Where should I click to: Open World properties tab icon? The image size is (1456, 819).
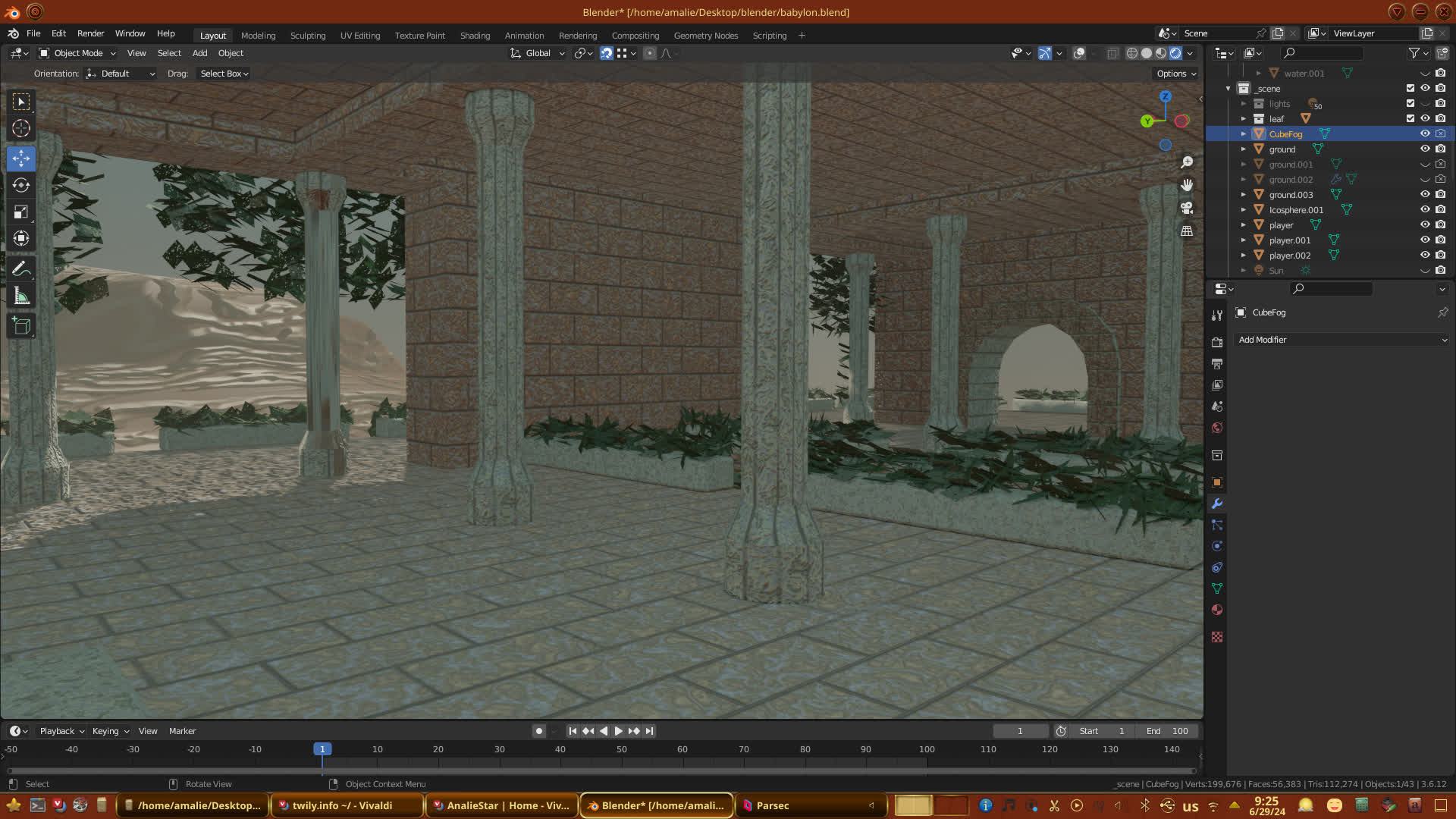click(1217, 428)
